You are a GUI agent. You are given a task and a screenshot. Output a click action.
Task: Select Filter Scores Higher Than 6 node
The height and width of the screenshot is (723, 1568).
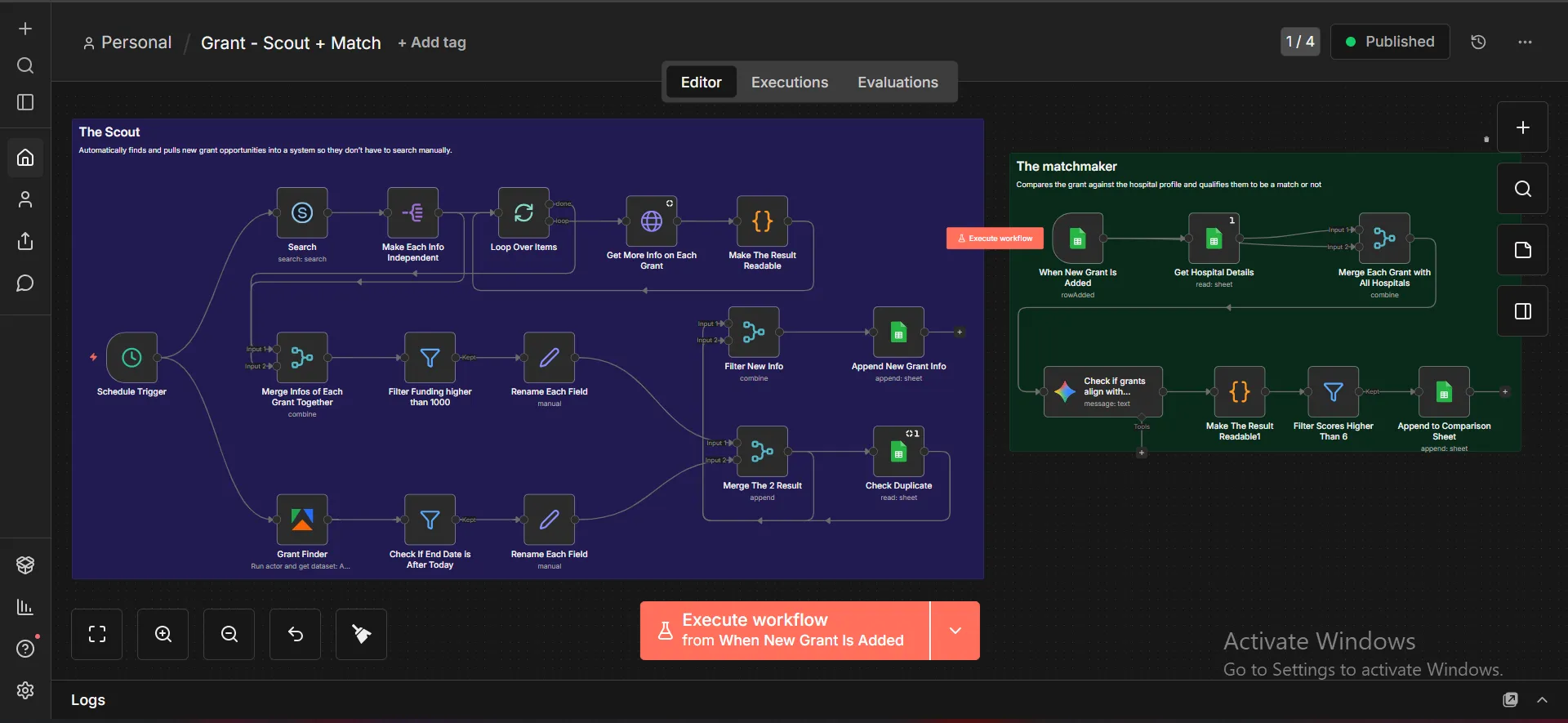pos(1334,392)
